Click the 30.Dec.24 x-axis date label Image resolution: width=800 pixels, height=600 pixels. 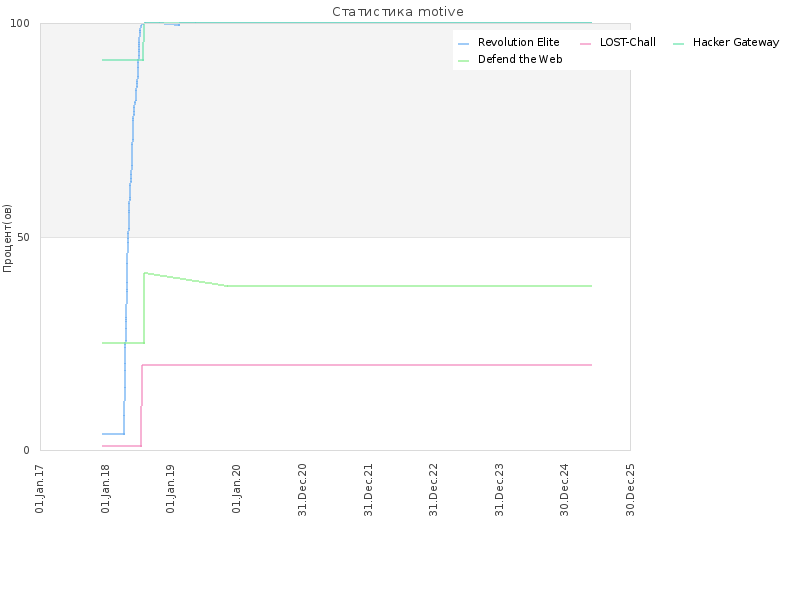pyautogui.click(x=564, y=490)
